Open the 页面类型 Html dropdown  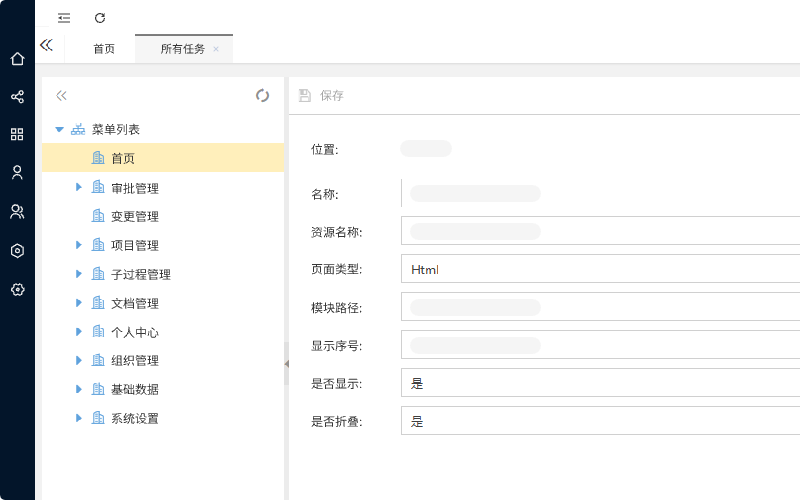coord(600,269)
